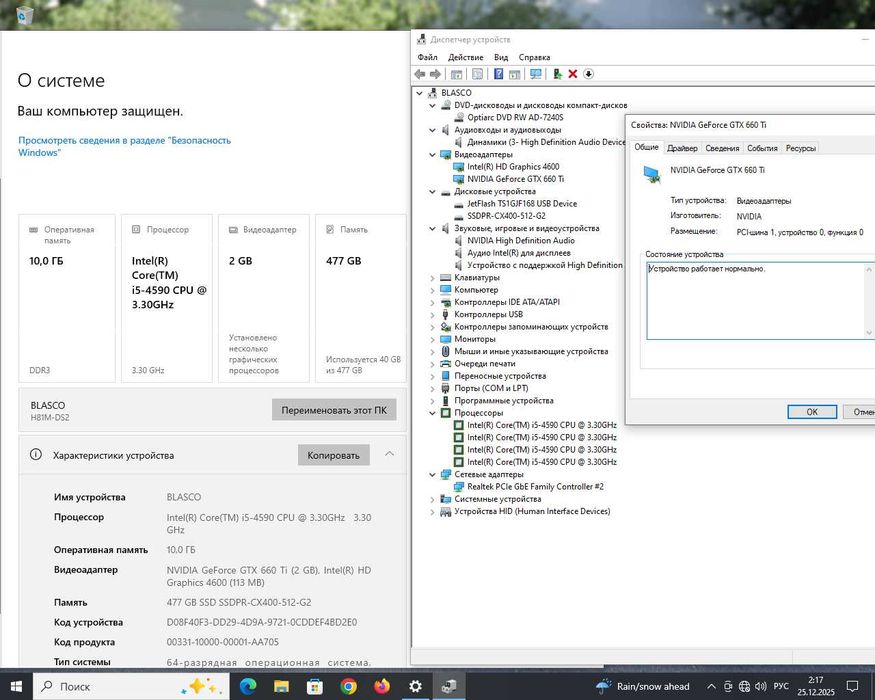Viewport: 875px width, 700px height.
Task: Open Microsoft Store from the taskbar
Action: click(315, 686)
